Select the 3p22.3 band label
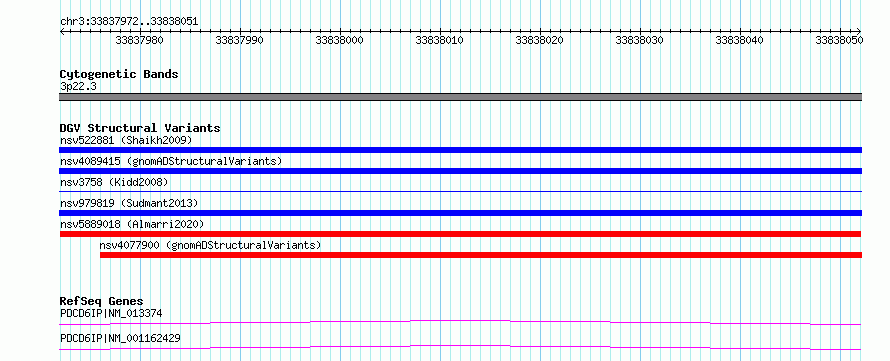Viewport: 890px width, 361px height. click(78, 86)
